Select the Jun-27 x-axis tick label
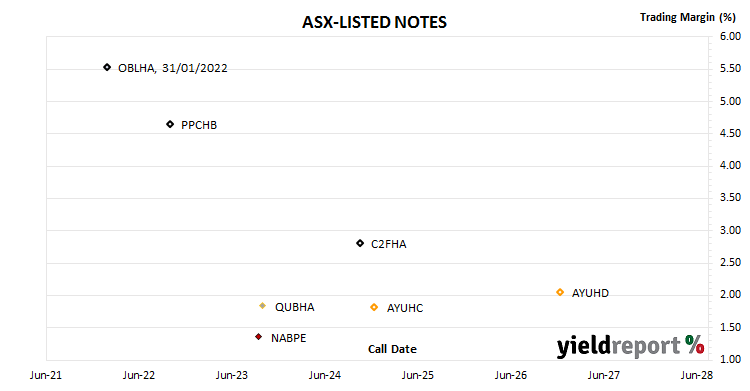750x391 pixels. click(604, 375)
